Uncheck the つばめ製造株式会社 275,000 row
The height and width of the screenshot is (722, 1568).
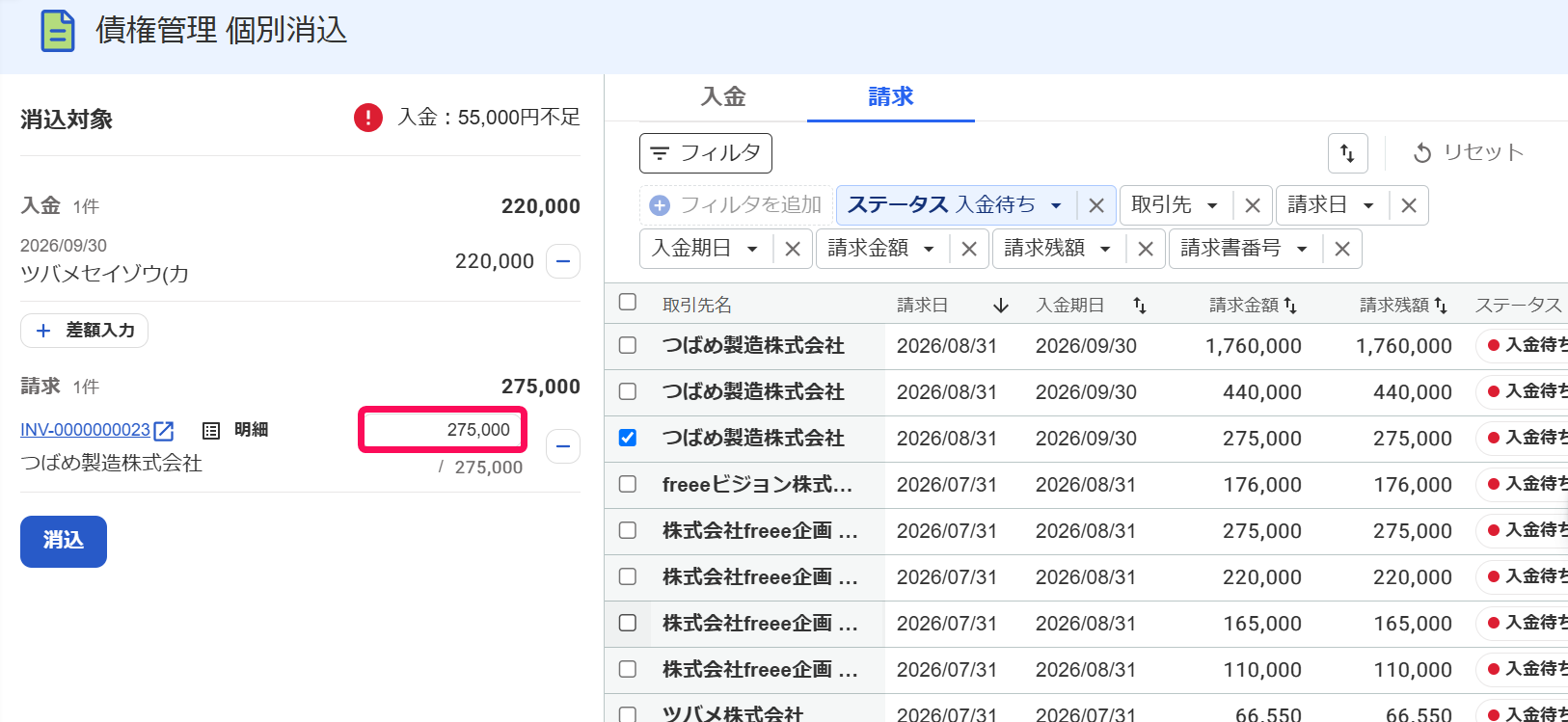coord(628,438)
